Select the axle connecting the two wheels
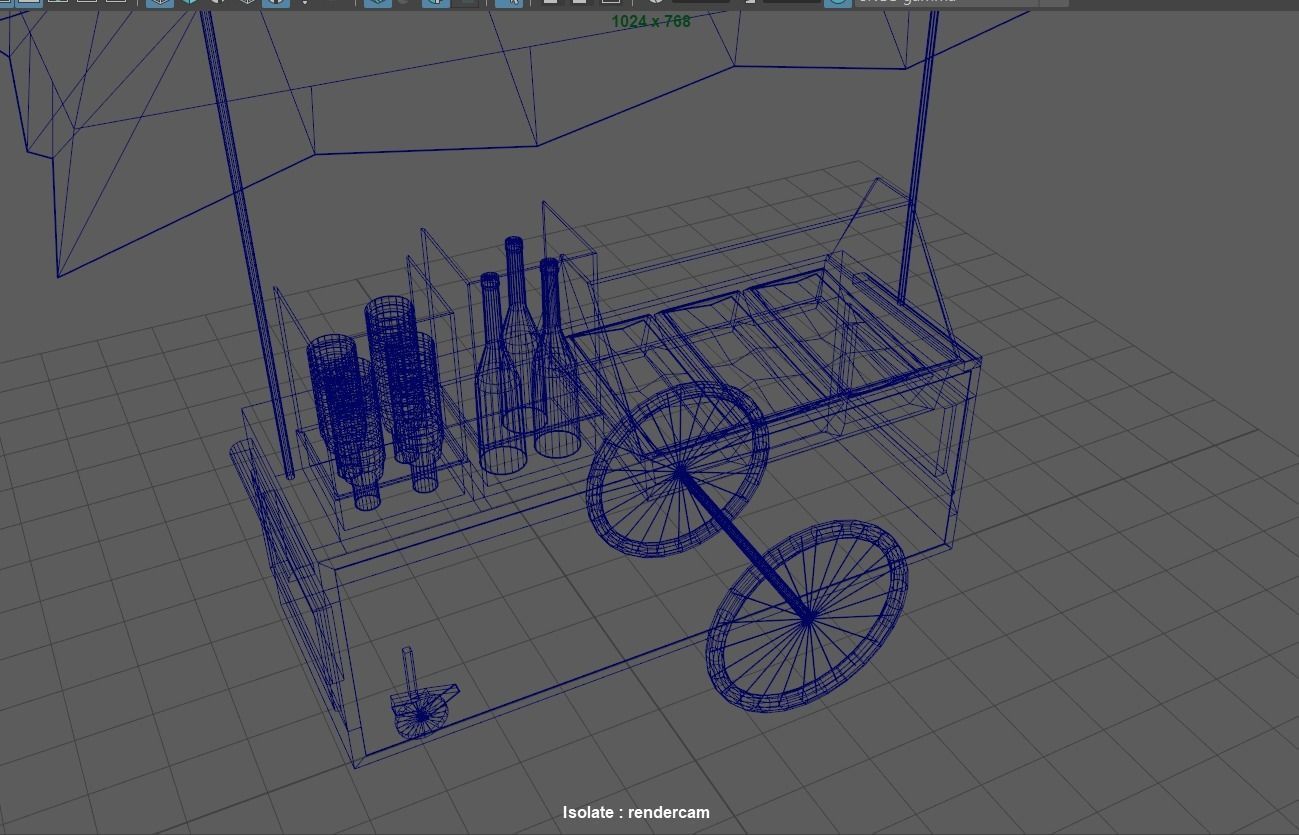Viewport: 1299px width, 835px height. pyautogui.click(x=743, y=545)
